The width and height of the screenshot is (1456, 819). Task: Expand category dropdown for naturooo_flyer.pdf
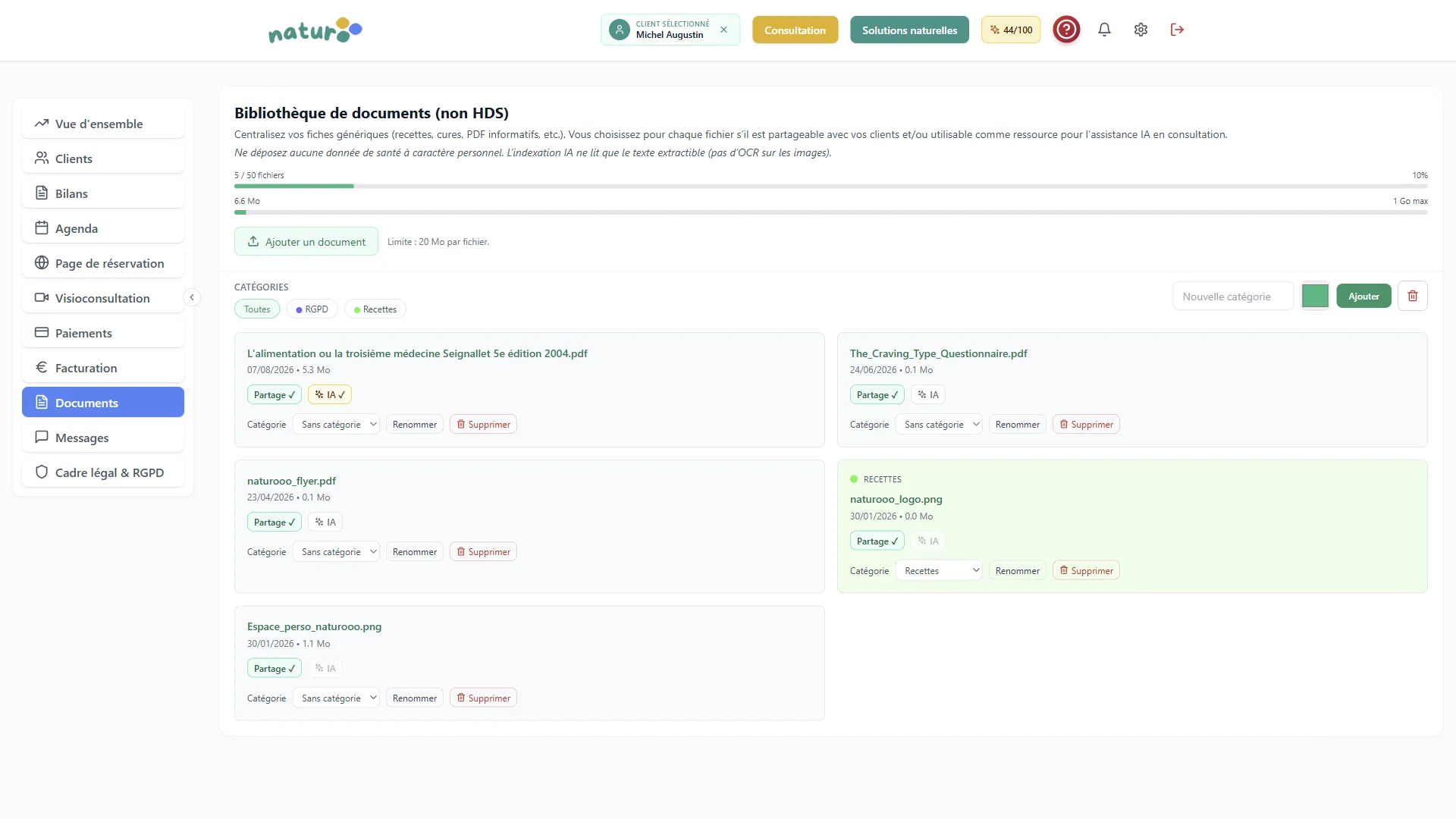click(336, 551)
